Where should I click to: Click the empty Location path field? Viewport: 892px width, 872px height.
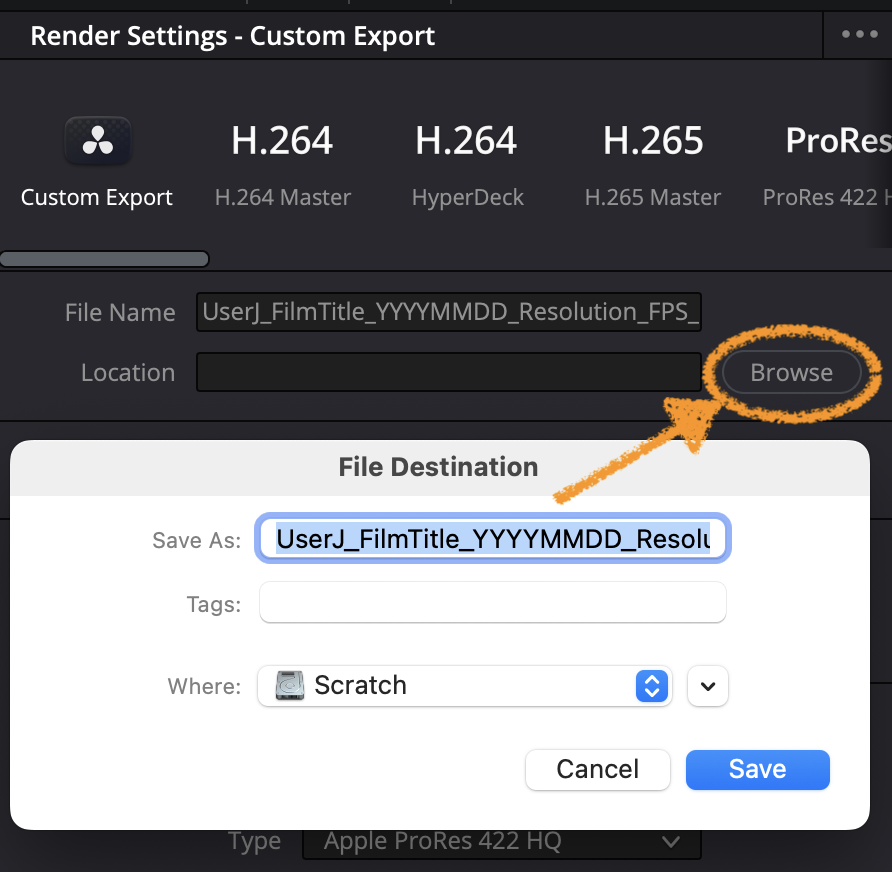pos(448,373)
